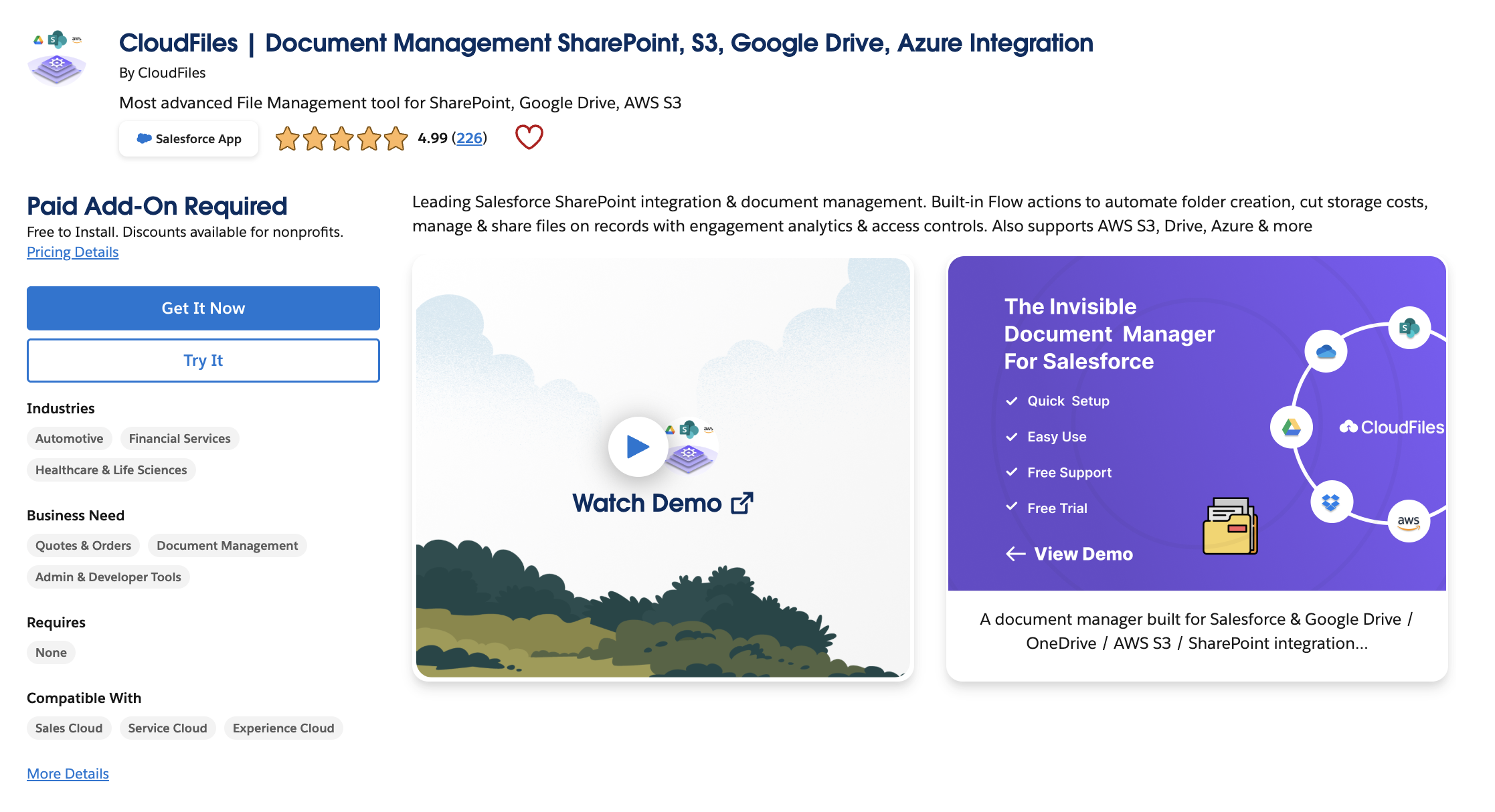Image resolution: width=1495 pixels, height=812 pixels.
Task: Click the 4.99 rating value
Action: point(432,138)
